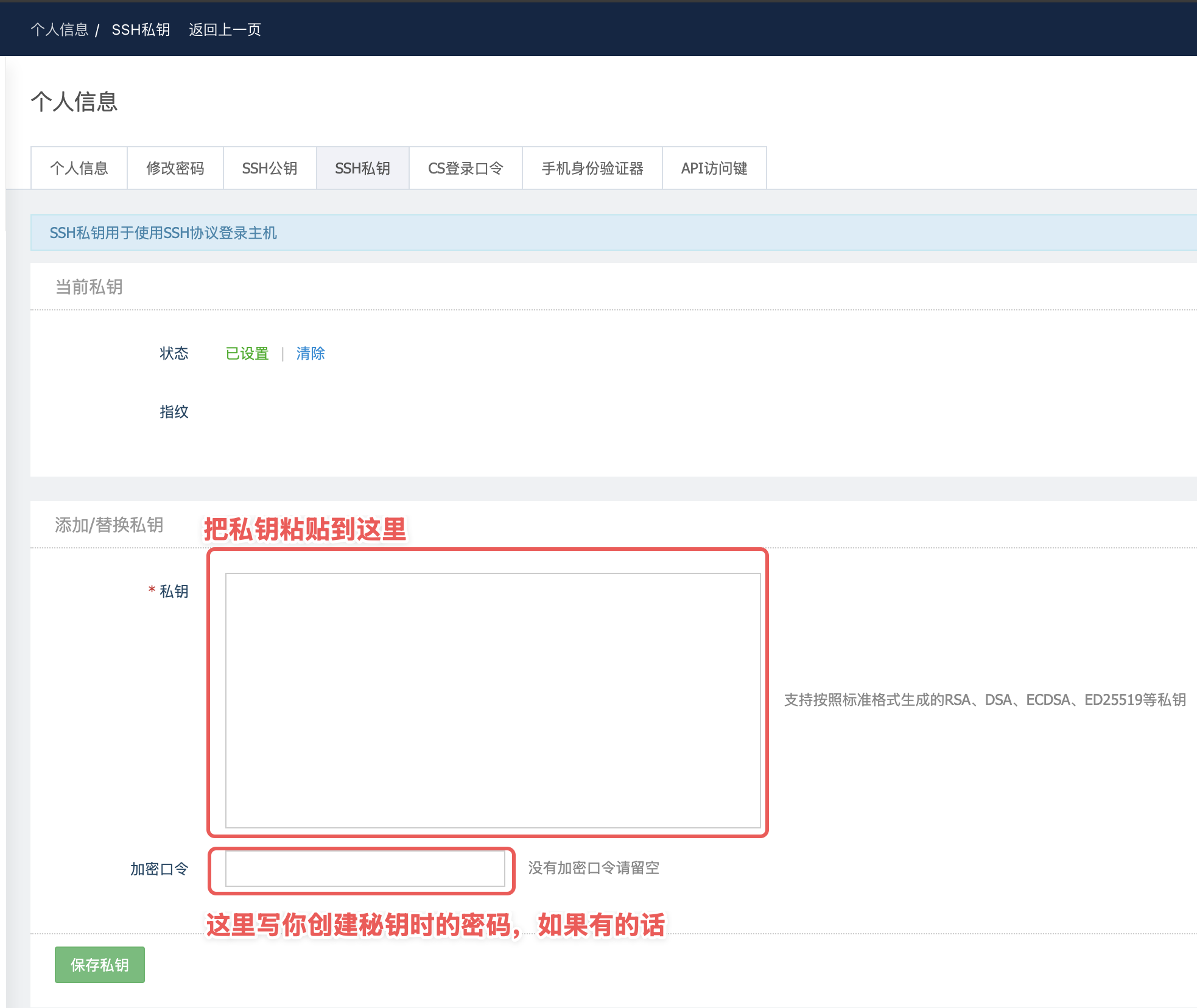Viewport: 1197px width, 1008px height.
Task: Switch to the API访问键 tab
Action: [x=714, y=168]
